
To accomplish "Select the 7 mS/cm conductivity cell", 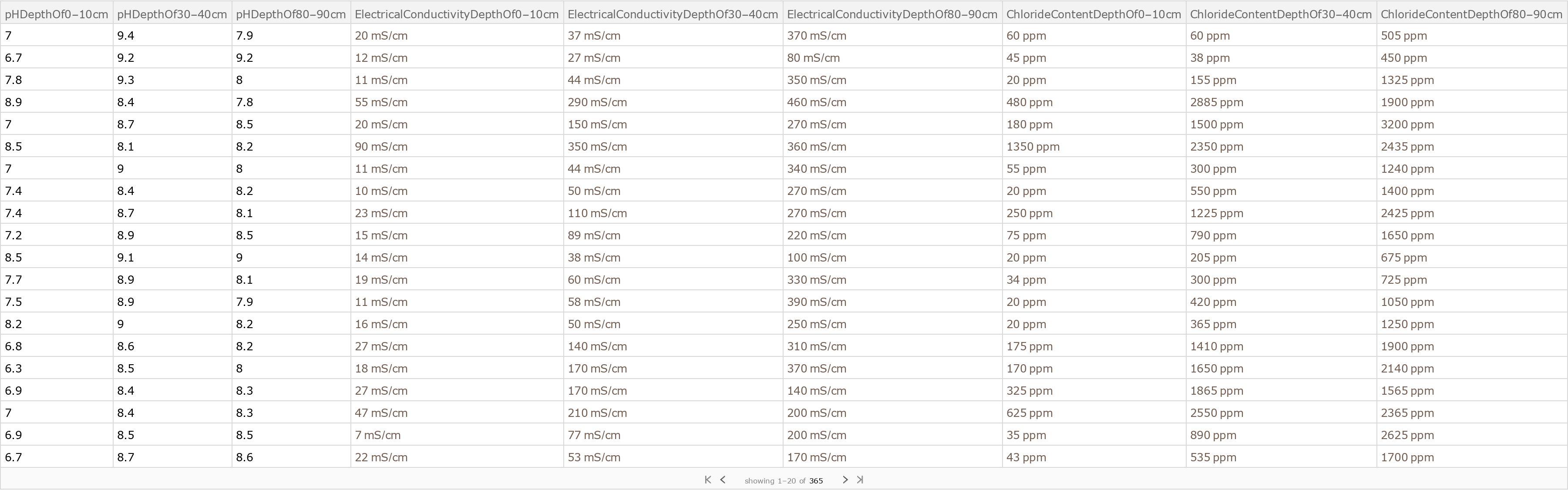I will pyautogui.click(x=377, y=435).
